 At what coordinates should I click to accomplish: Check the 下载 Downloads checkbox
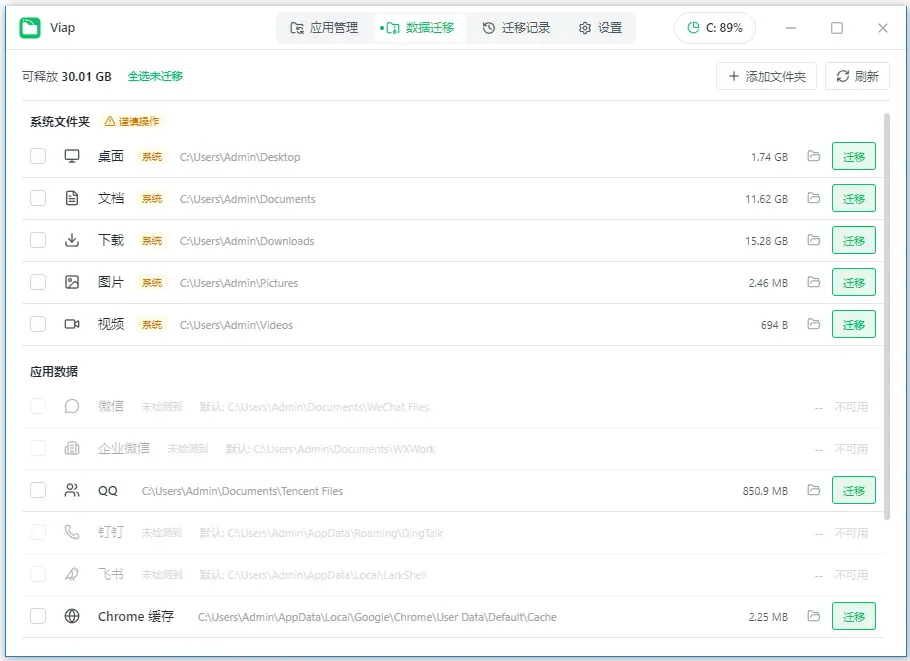pos(38,240)
